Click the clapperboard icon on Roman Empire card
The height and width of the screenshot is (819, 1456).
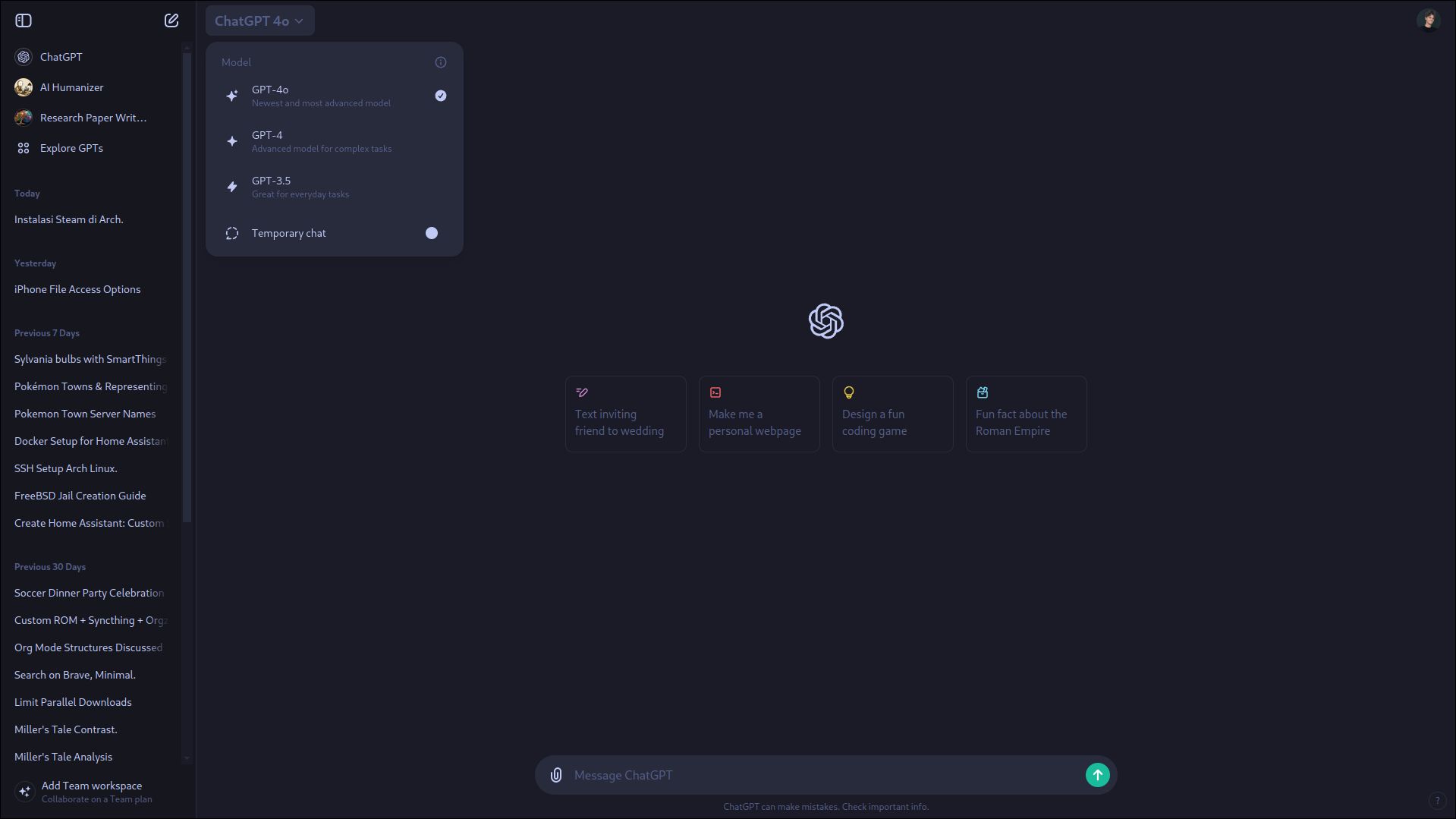983,392
